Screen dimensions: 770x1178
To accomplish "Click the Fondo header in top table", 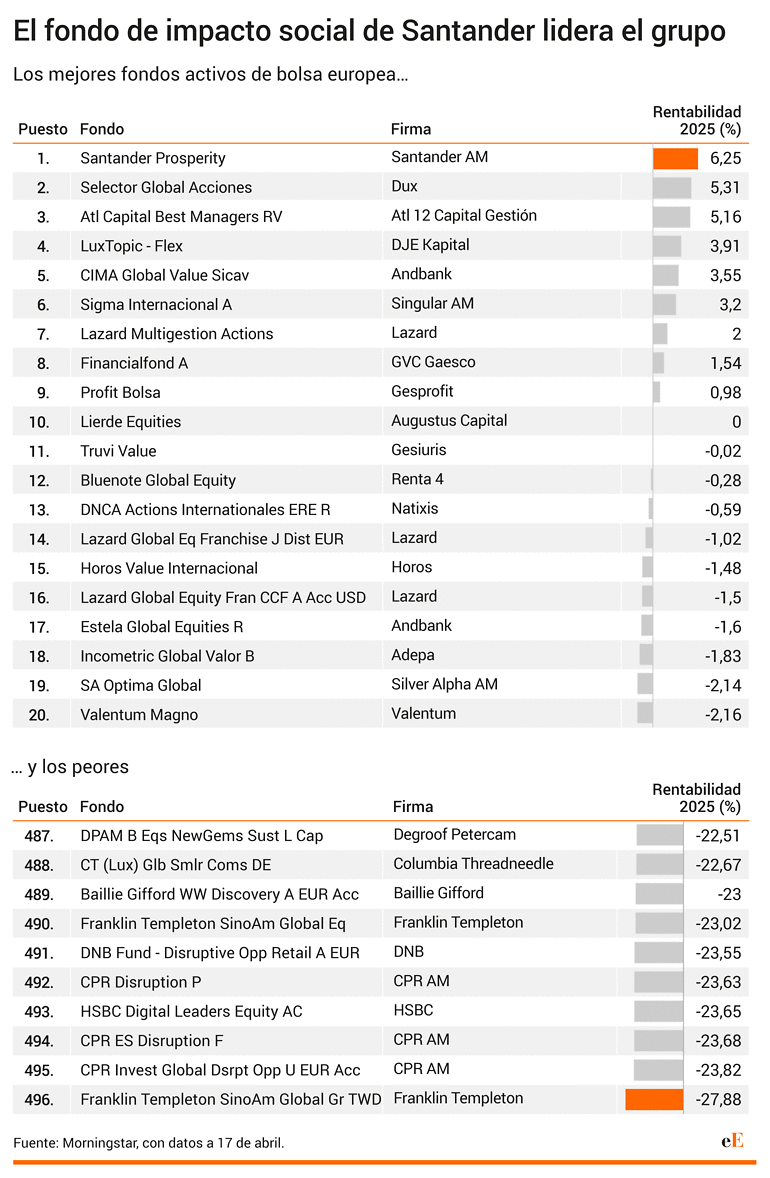I will tap(102, 129).
